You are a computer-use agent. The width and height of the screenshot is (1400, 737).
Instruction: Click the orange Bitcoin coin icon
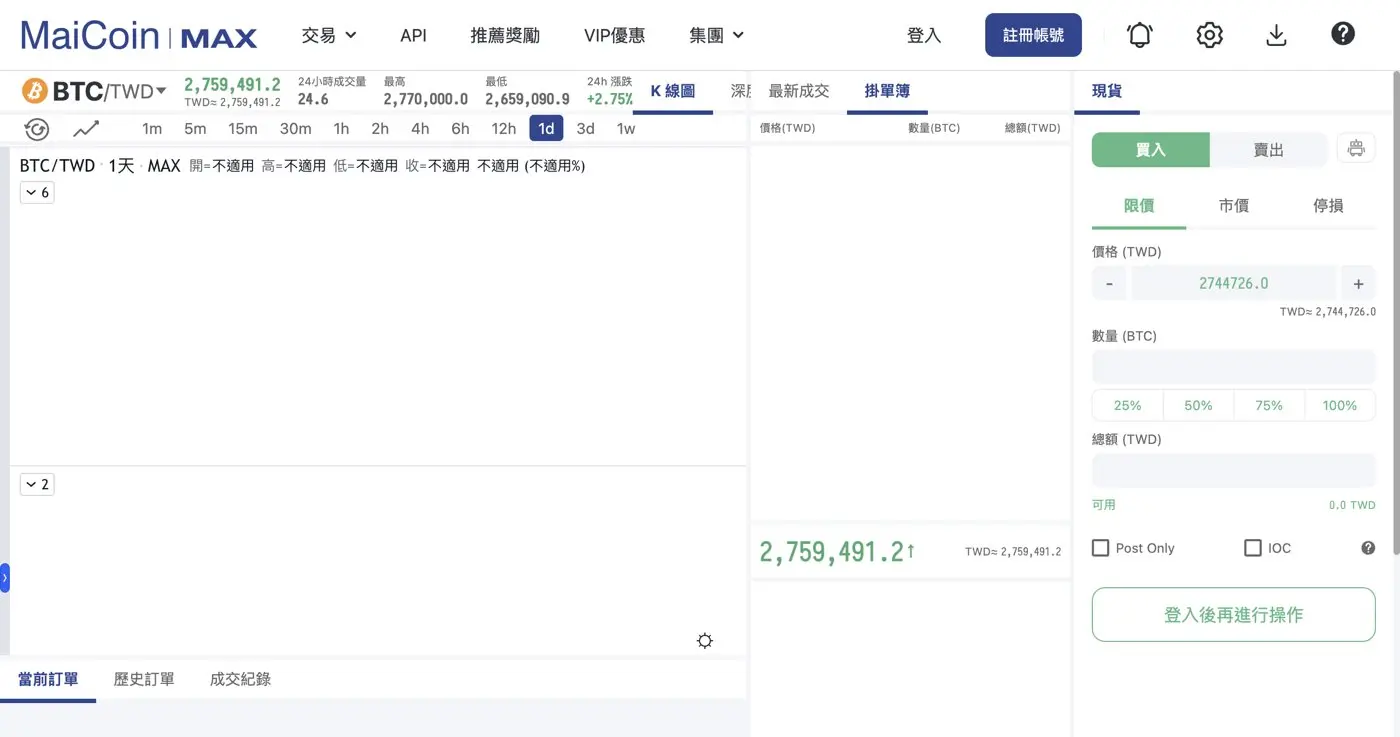pos(35,92)
